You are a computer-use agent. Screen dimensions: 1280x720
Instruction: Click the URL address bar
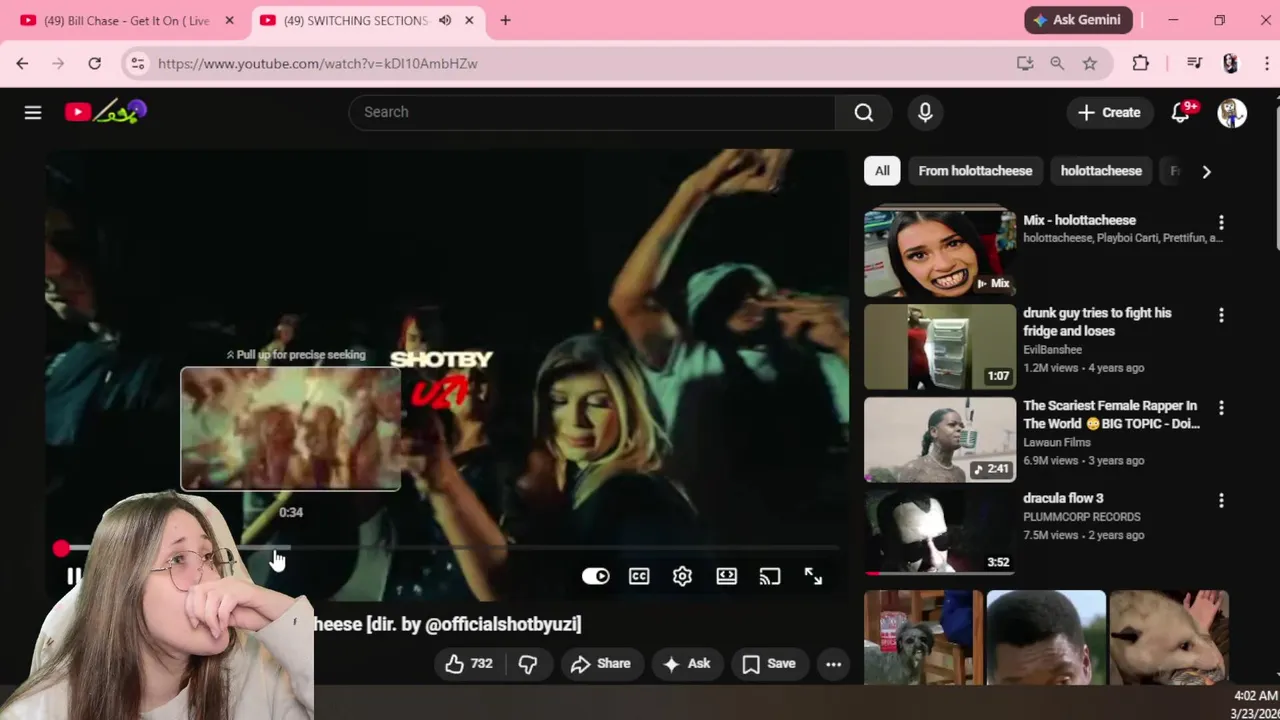pyautogui.click(x=580, y=63)
